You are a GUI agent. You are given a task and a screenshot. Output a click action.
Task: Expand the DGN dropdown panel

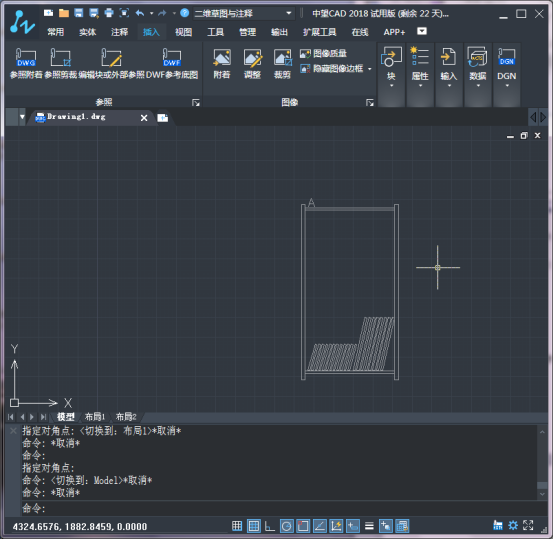[x=507, y=67]
